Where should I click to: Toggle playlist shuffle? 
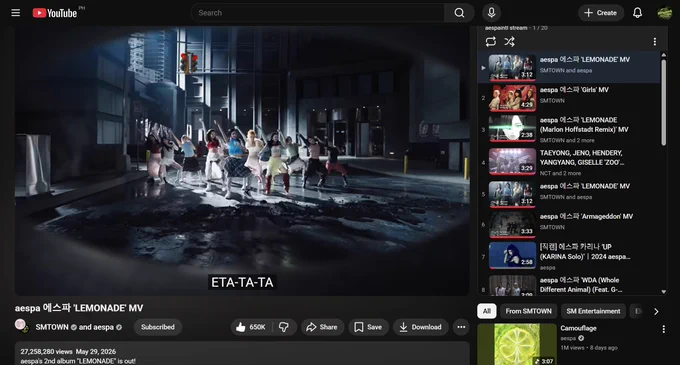509,42
